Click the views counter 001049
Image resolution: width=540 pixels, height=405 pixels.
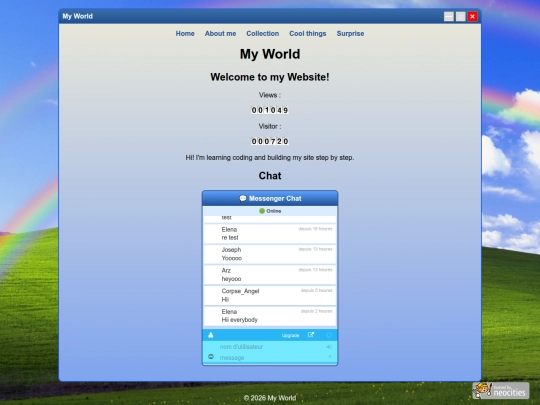270,110
